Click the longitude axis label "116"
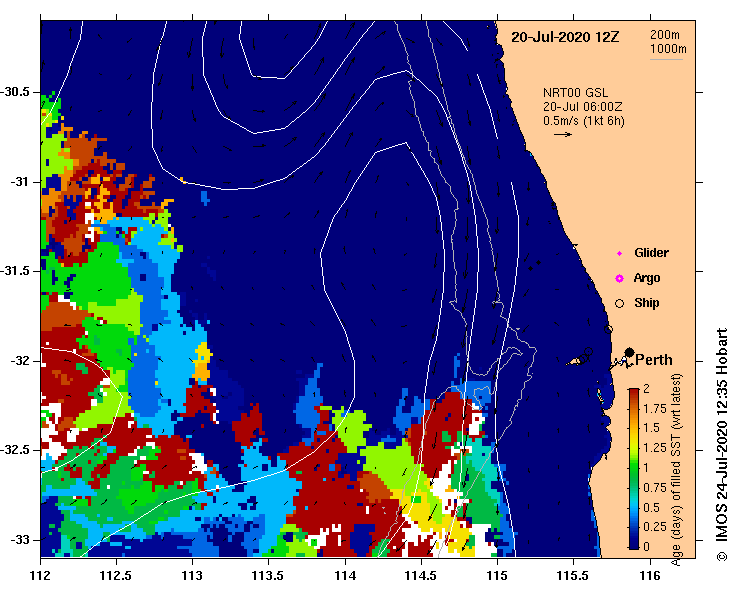 click(650, 576)
